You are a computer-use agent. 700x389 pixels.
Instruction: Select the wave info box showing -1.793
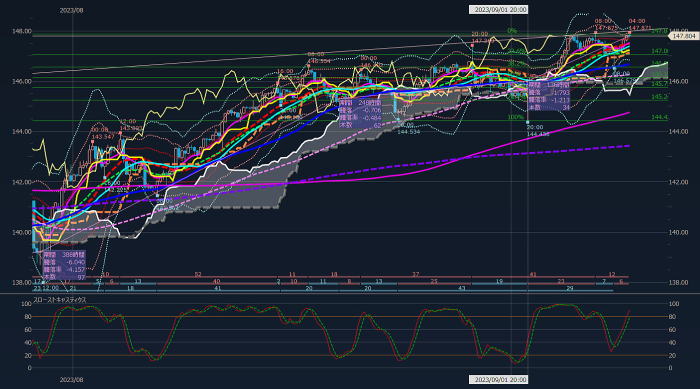[549, 96]
